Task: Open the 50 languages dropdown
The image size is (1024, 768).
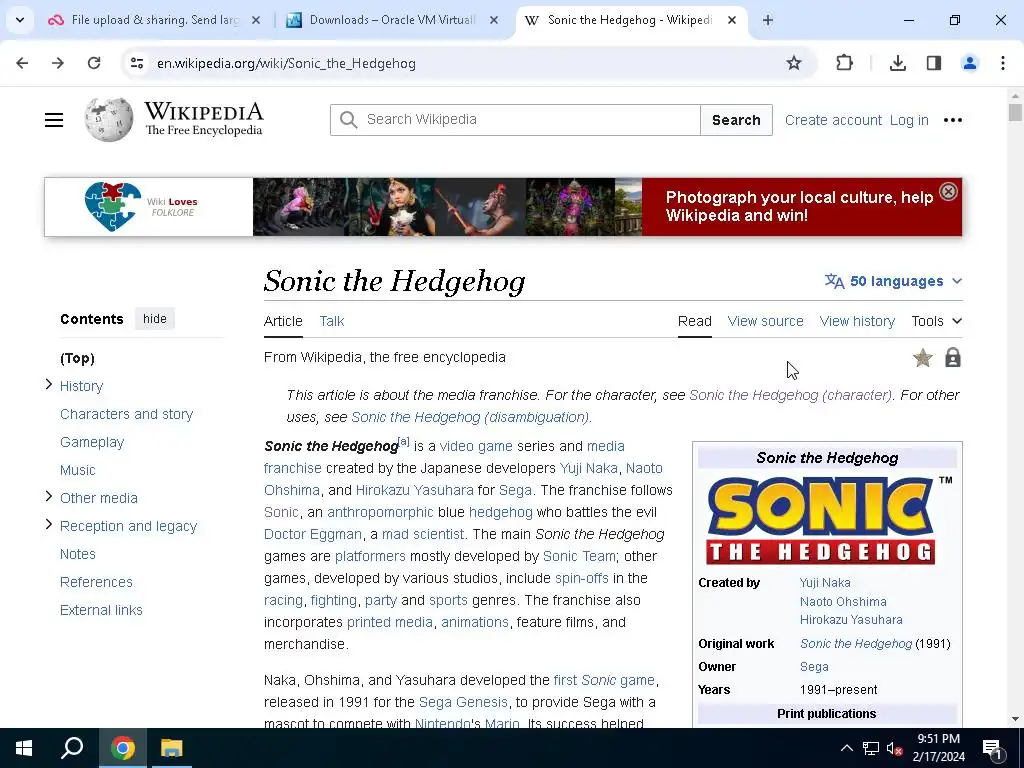Action: click(x=893, y=281)
